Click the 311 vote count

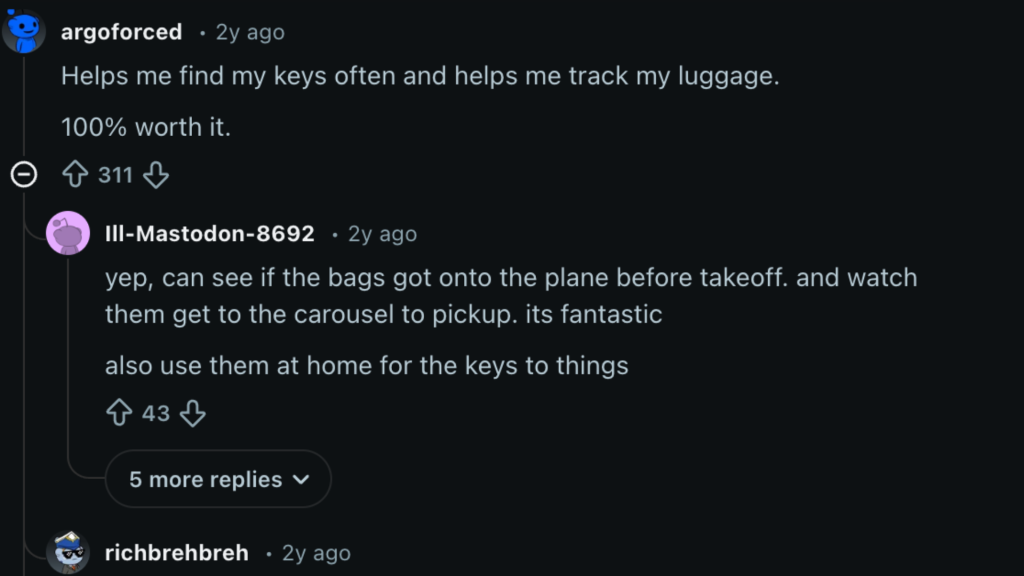pyautogui.click(x=116, y=174)
